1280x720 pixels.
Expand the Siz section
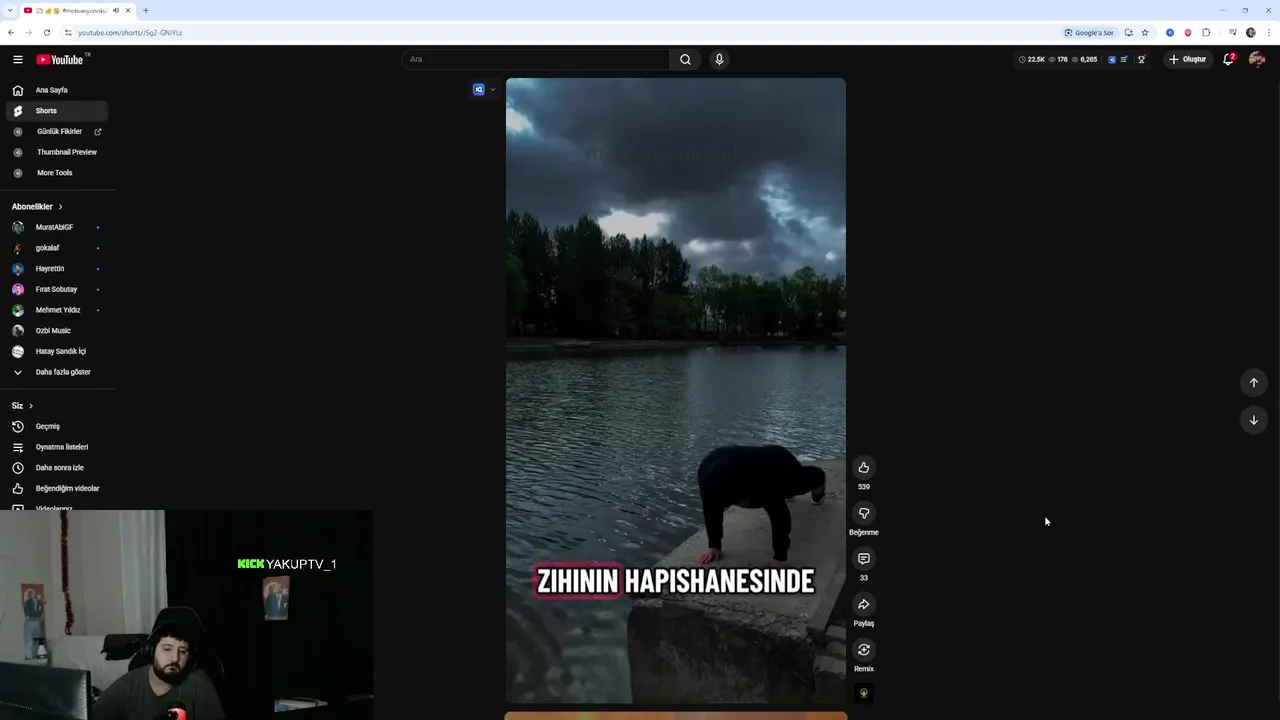(22, 405)
